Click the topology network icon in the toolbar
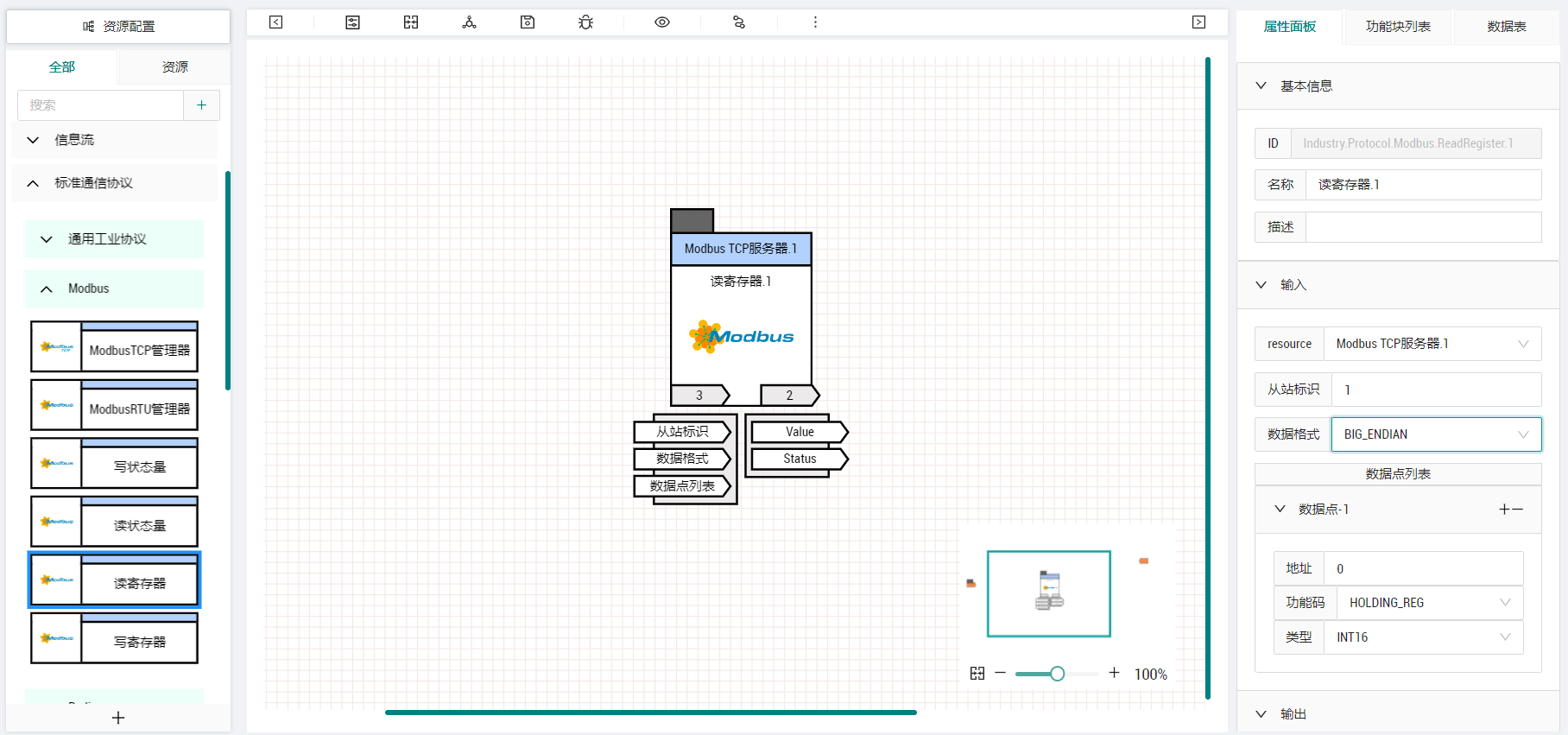Image resolution: width=1568 pixels, height=735 pixels. (x=469, y=22)
